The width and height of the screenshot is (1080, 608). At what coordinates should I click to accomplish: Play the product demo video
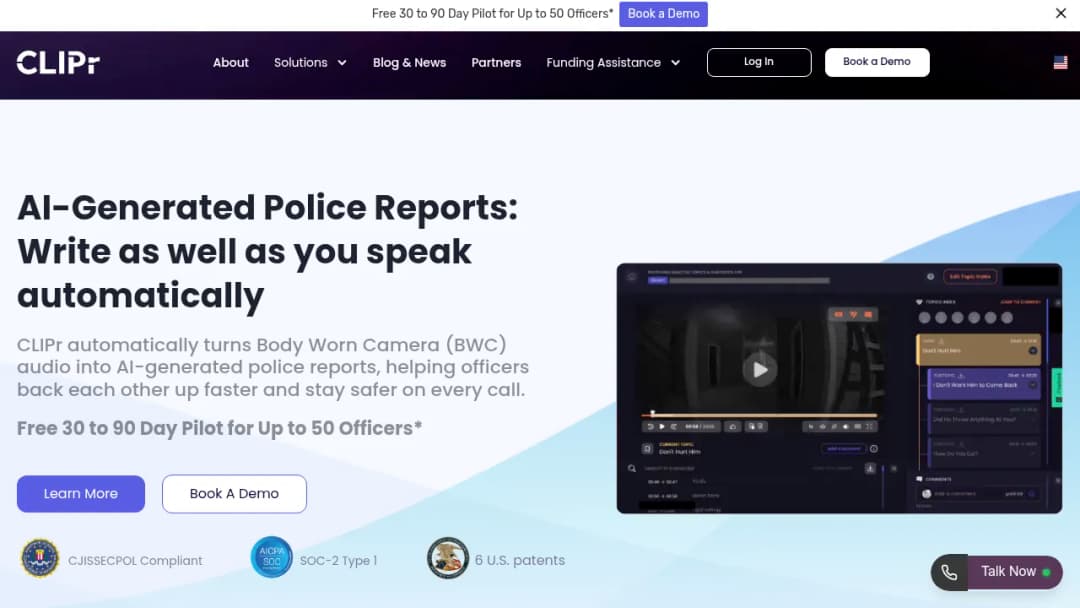click(759, 370)
